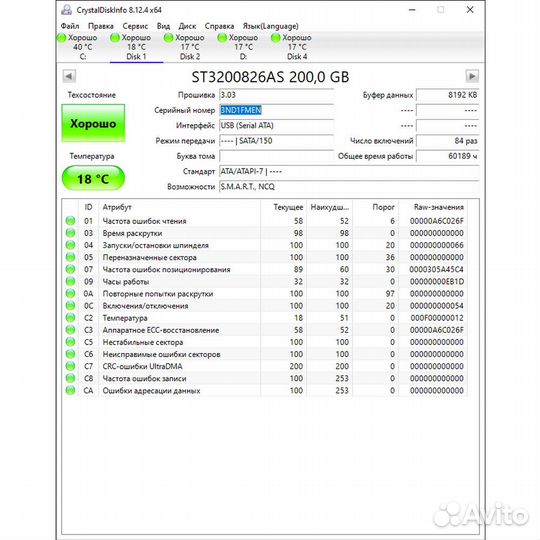Click status icon of attribute 03 Время раскрутки
540x540 pixels.
71,233
